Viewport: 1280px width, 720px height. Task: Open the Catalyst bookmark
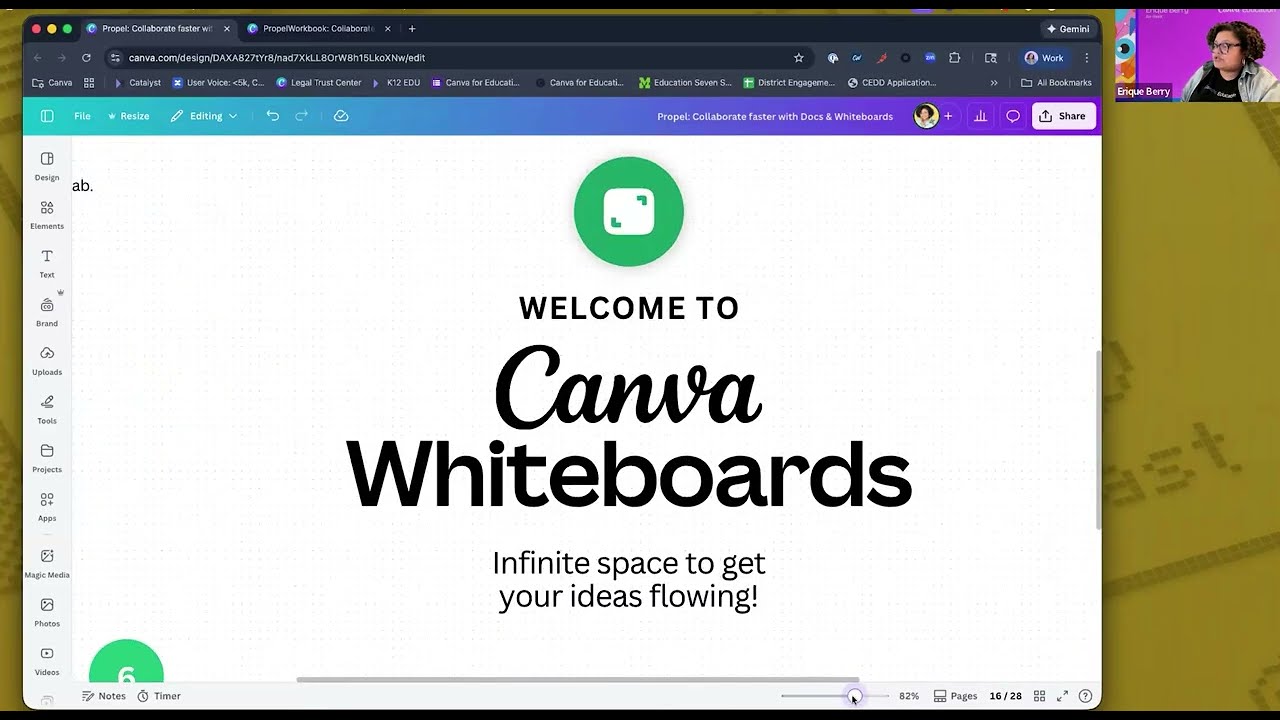coord(138,83)
